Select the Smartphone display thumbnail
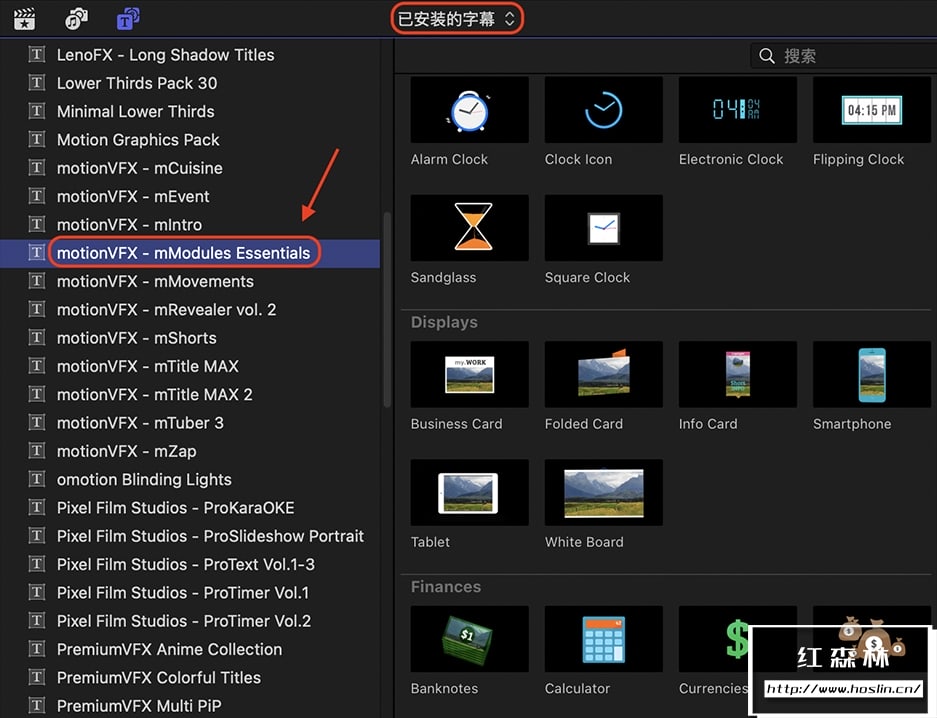The image size is (937, 718). (872, 374)
